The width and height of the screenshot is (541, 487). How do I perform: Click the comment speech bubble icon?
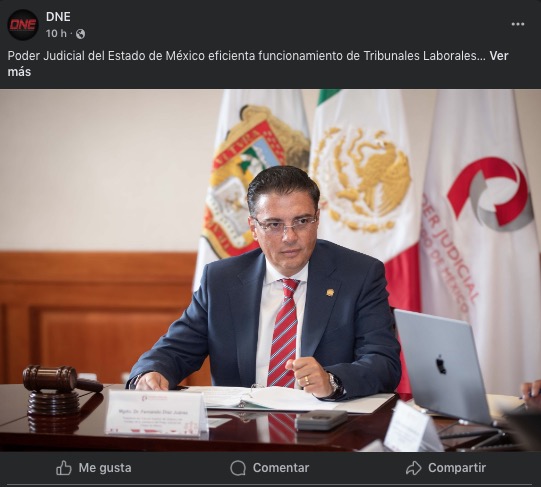[238, 468]
